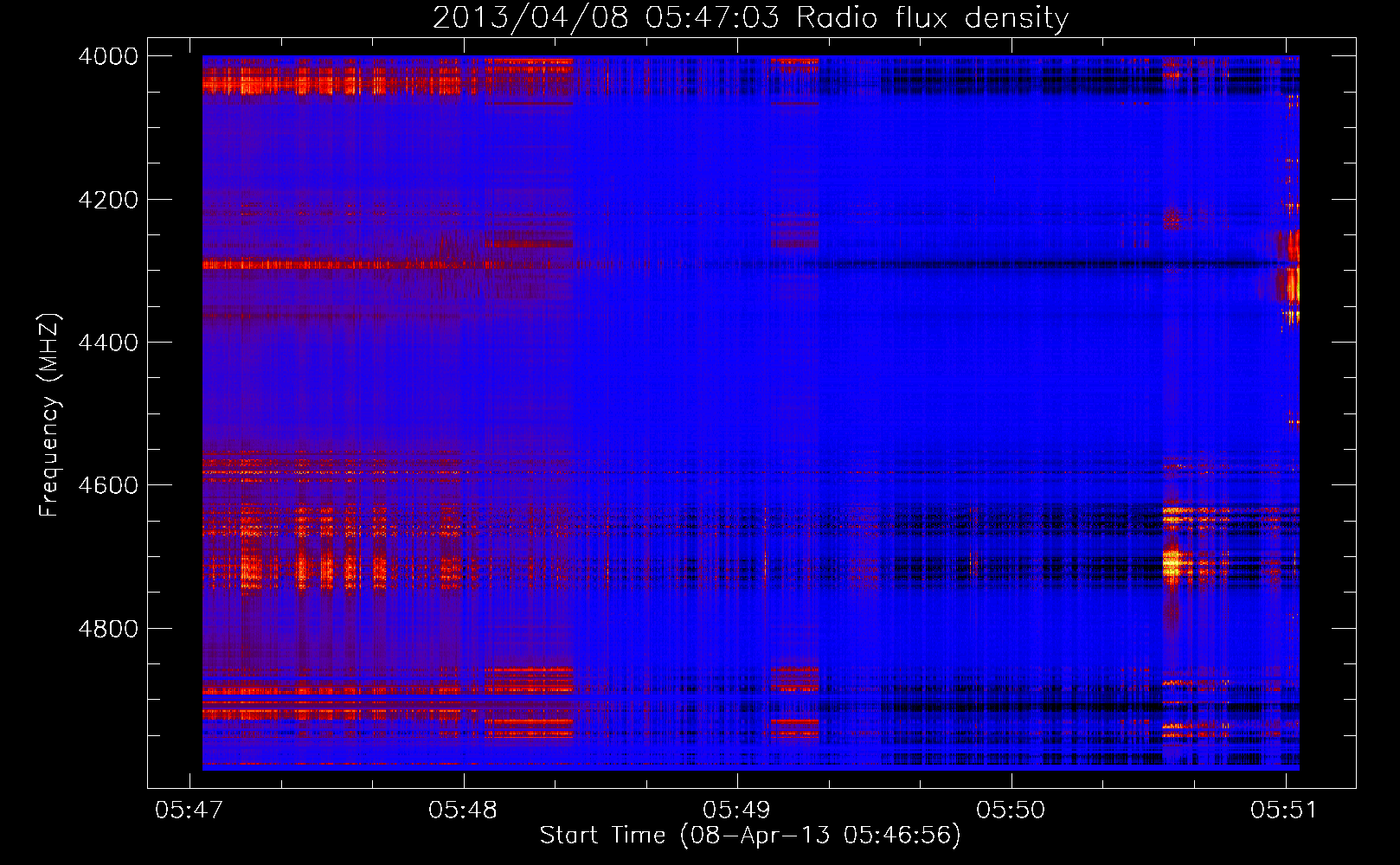Select the 4400 frequency axis label

pos(108,343)
